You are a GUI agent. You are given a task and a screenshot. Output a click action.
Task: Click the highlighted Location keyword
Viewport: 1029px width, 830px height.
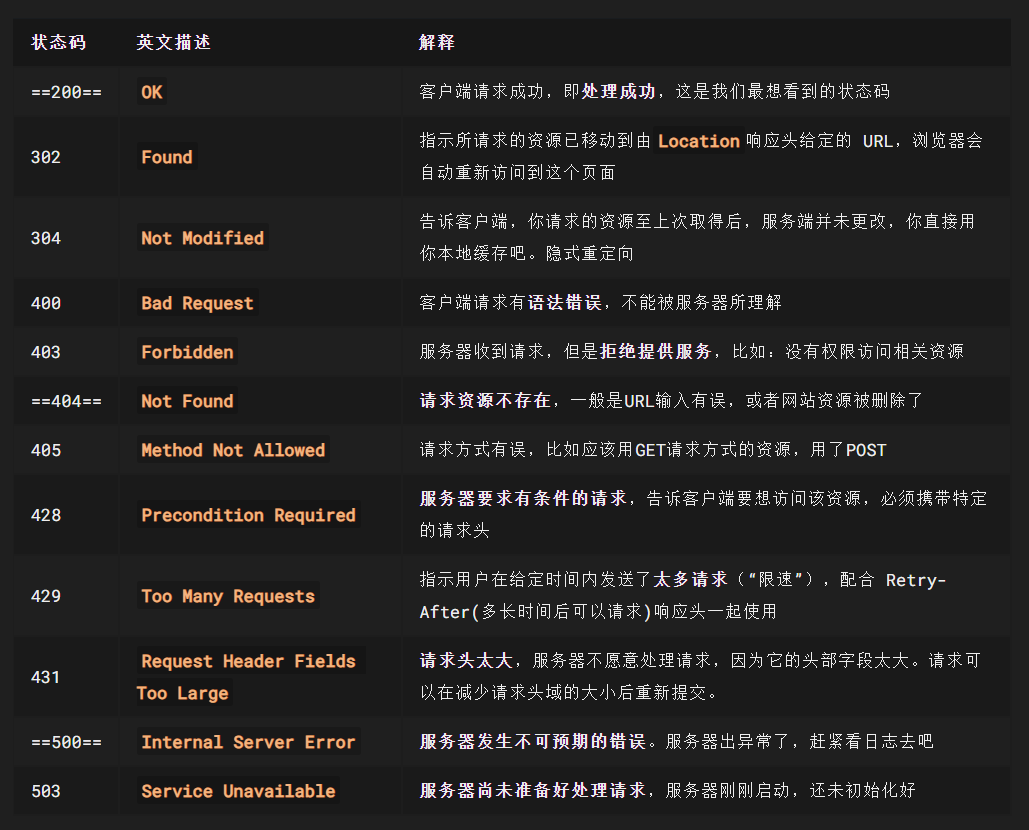(x=698, y=141)
